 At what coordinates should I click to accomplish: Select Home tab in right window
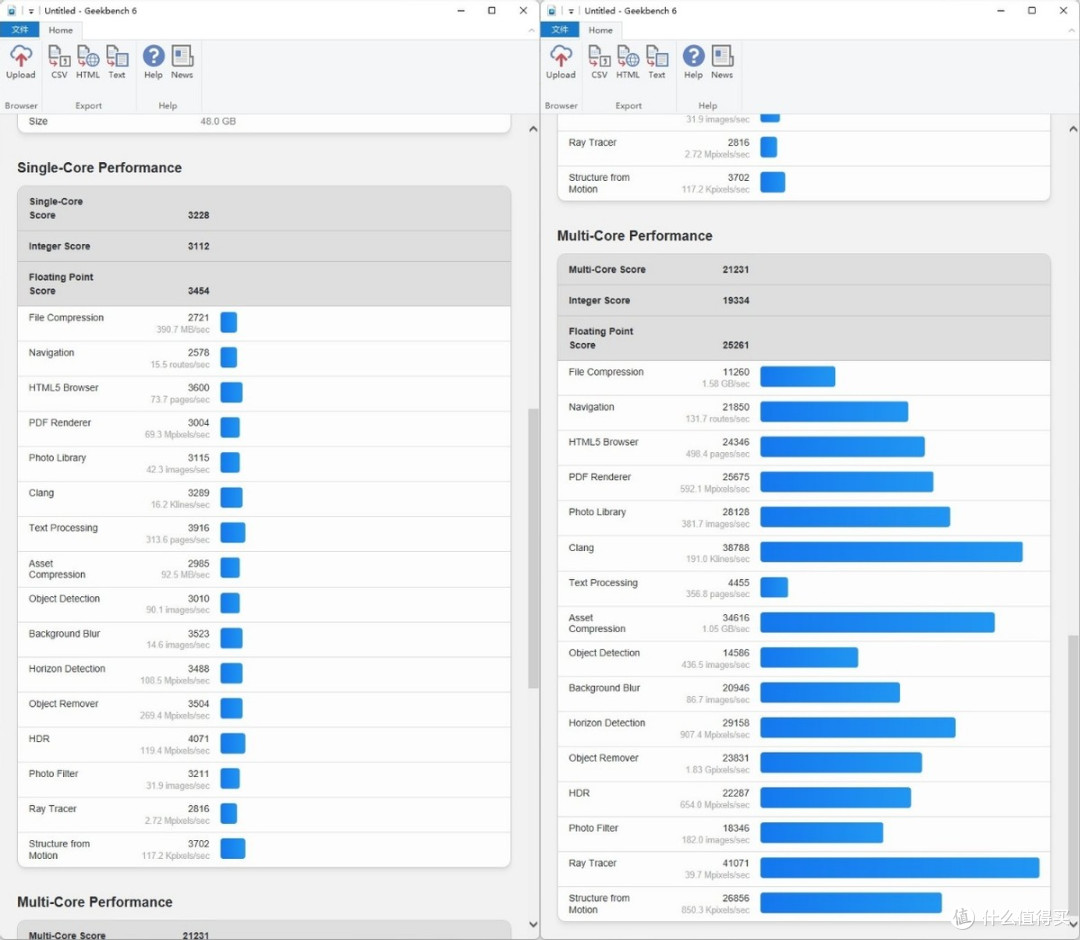601,30
